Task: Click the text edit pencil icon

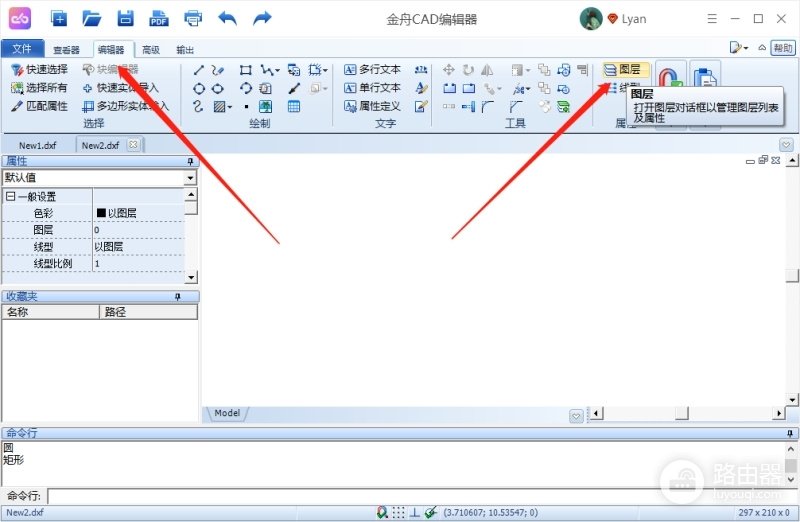Action: 421,106
